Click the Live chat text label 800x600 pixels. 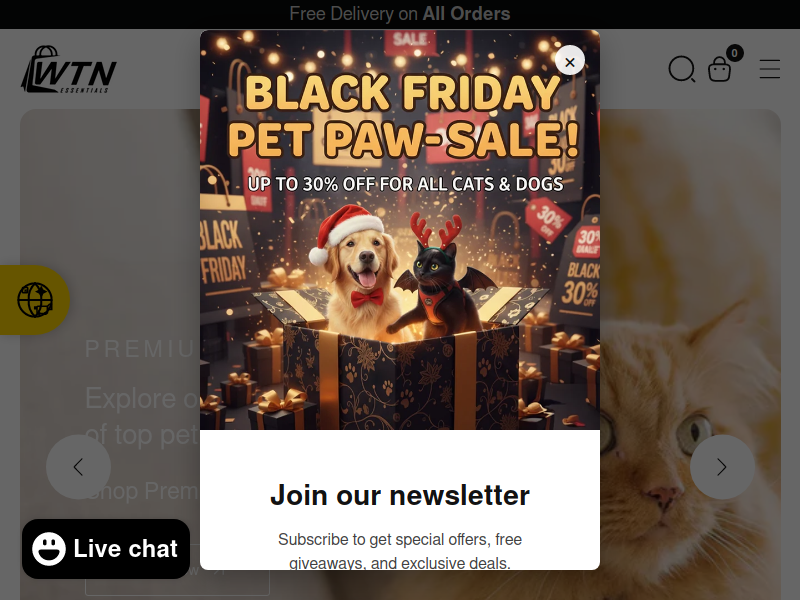pyautogui.click(x=126, y=549)
